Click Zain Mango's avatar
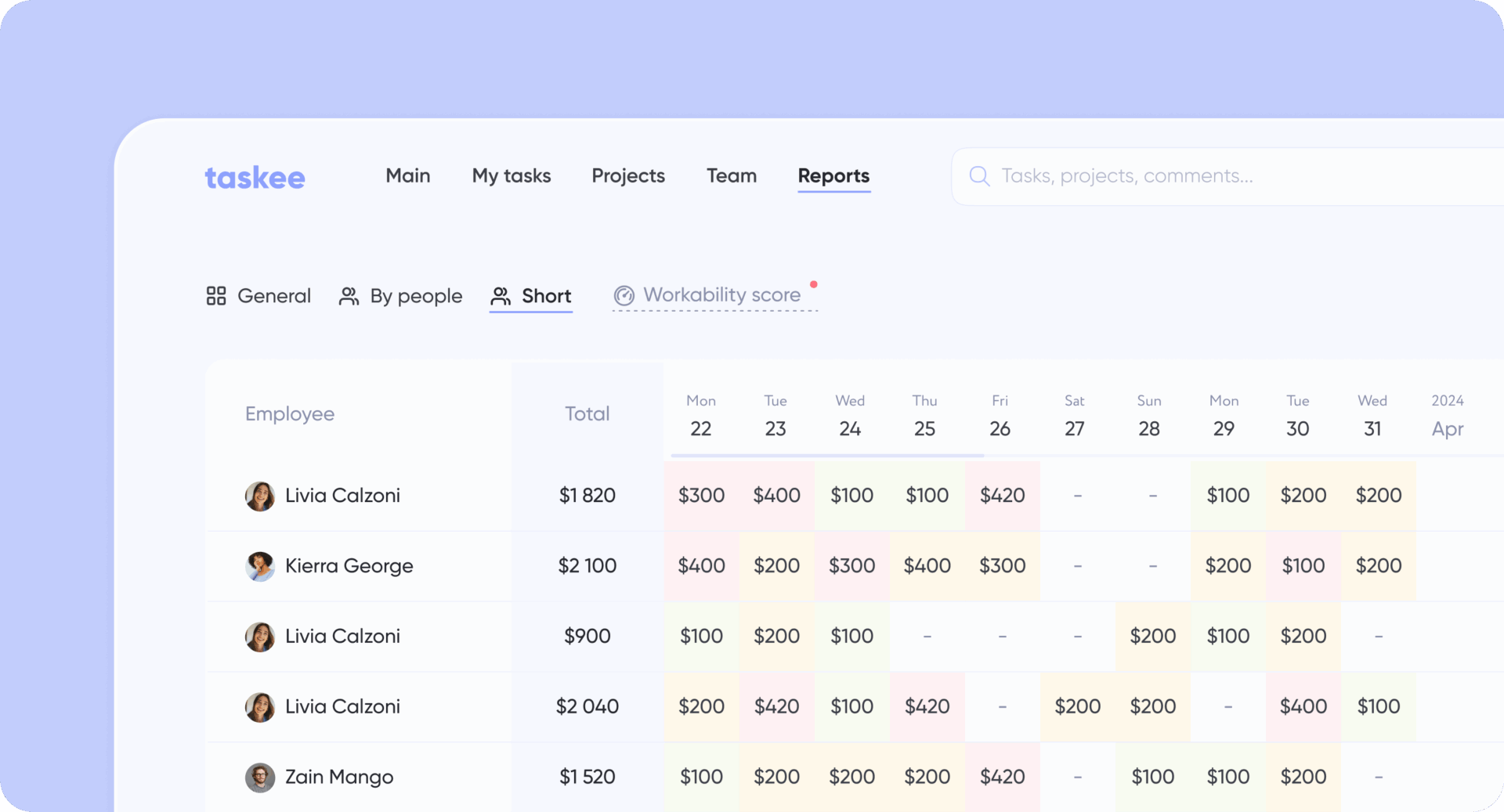The image size is (1504, 812). pos(260,778)
